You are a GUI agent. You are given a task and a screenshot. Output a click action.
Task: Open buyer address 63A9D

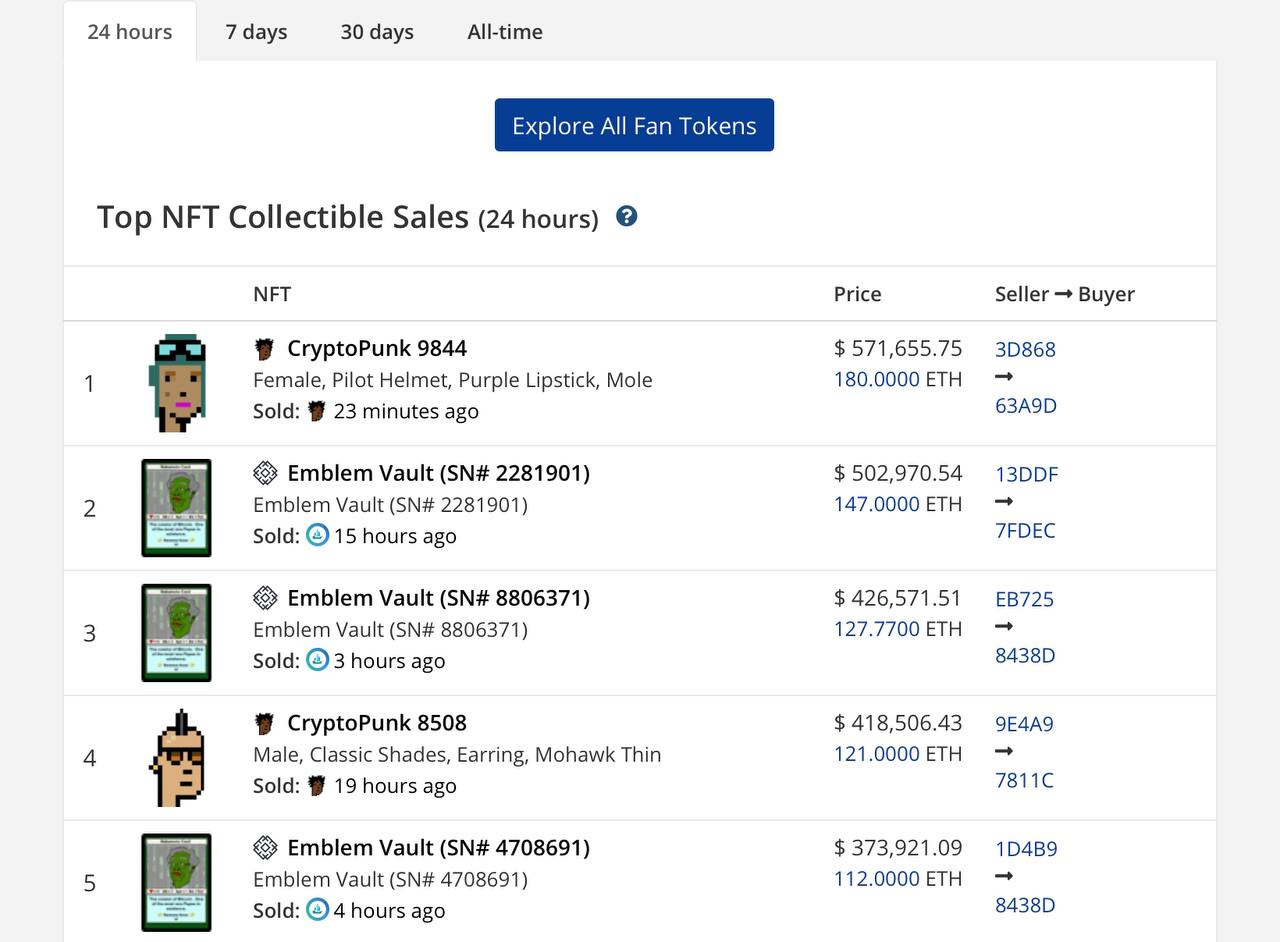(x=1026, y=405)
